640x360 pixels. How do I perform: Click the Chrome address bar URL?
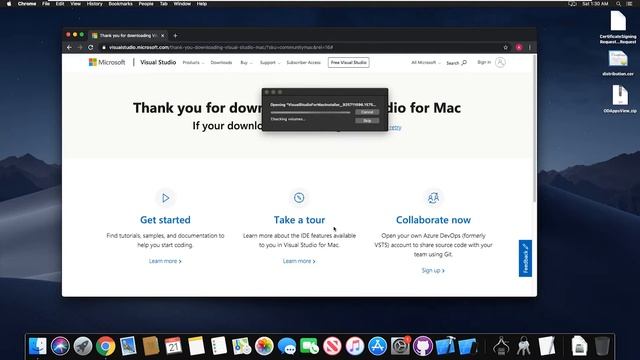pos(221,47)
